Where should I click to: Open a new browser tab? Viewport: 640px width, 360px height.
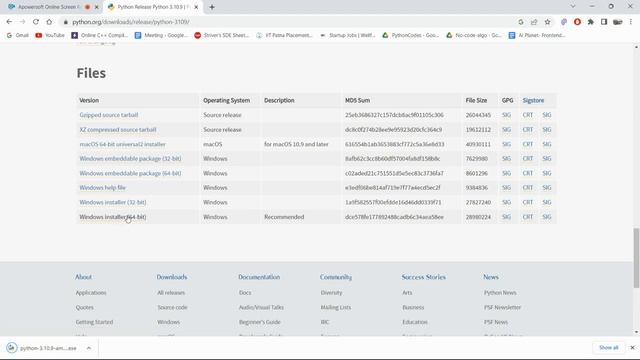tap(212, 7)
